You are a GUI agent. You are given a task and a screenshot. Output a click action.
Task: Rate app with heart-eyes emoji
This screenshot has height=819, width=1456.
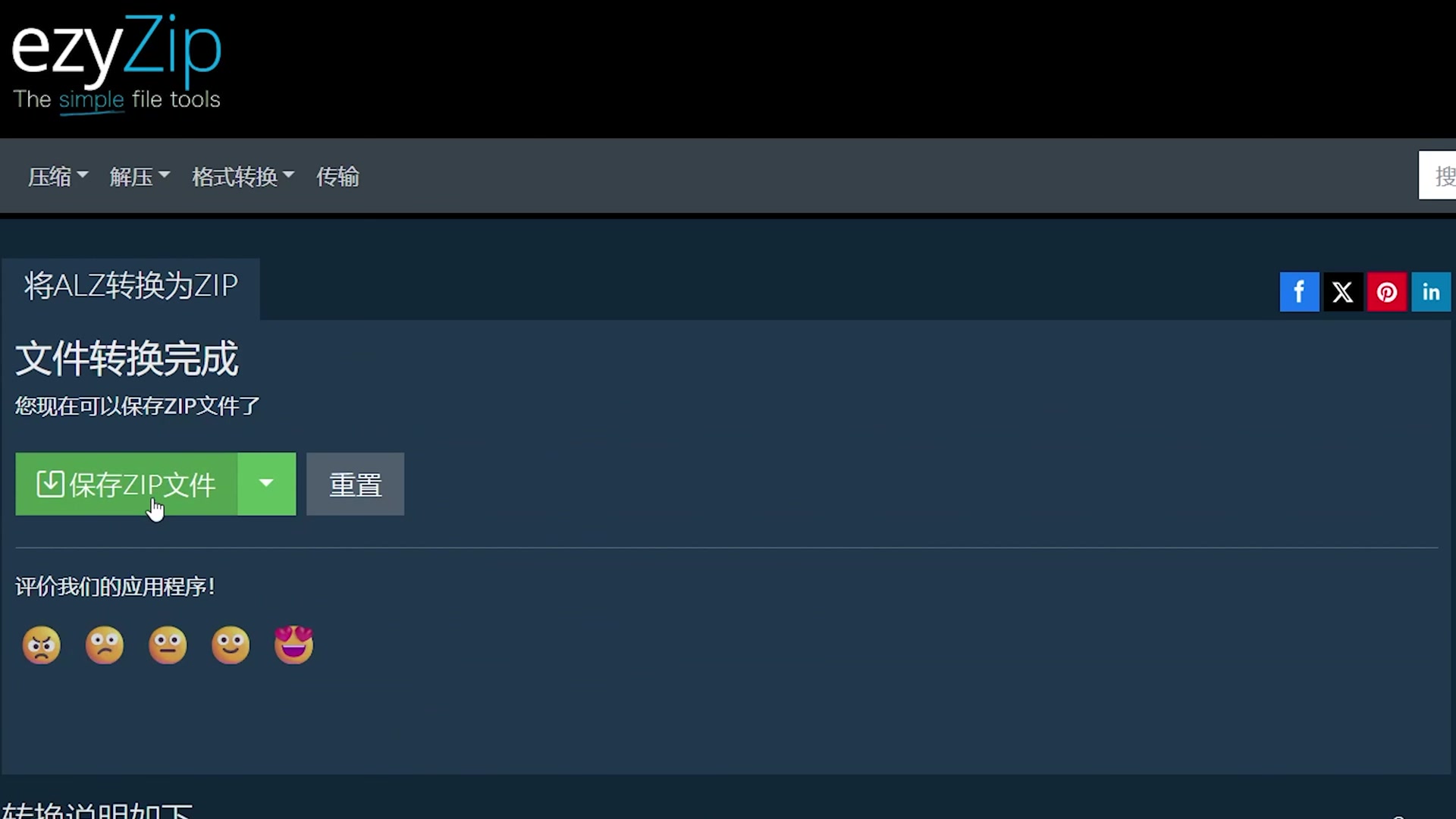(x=293, y=645)
